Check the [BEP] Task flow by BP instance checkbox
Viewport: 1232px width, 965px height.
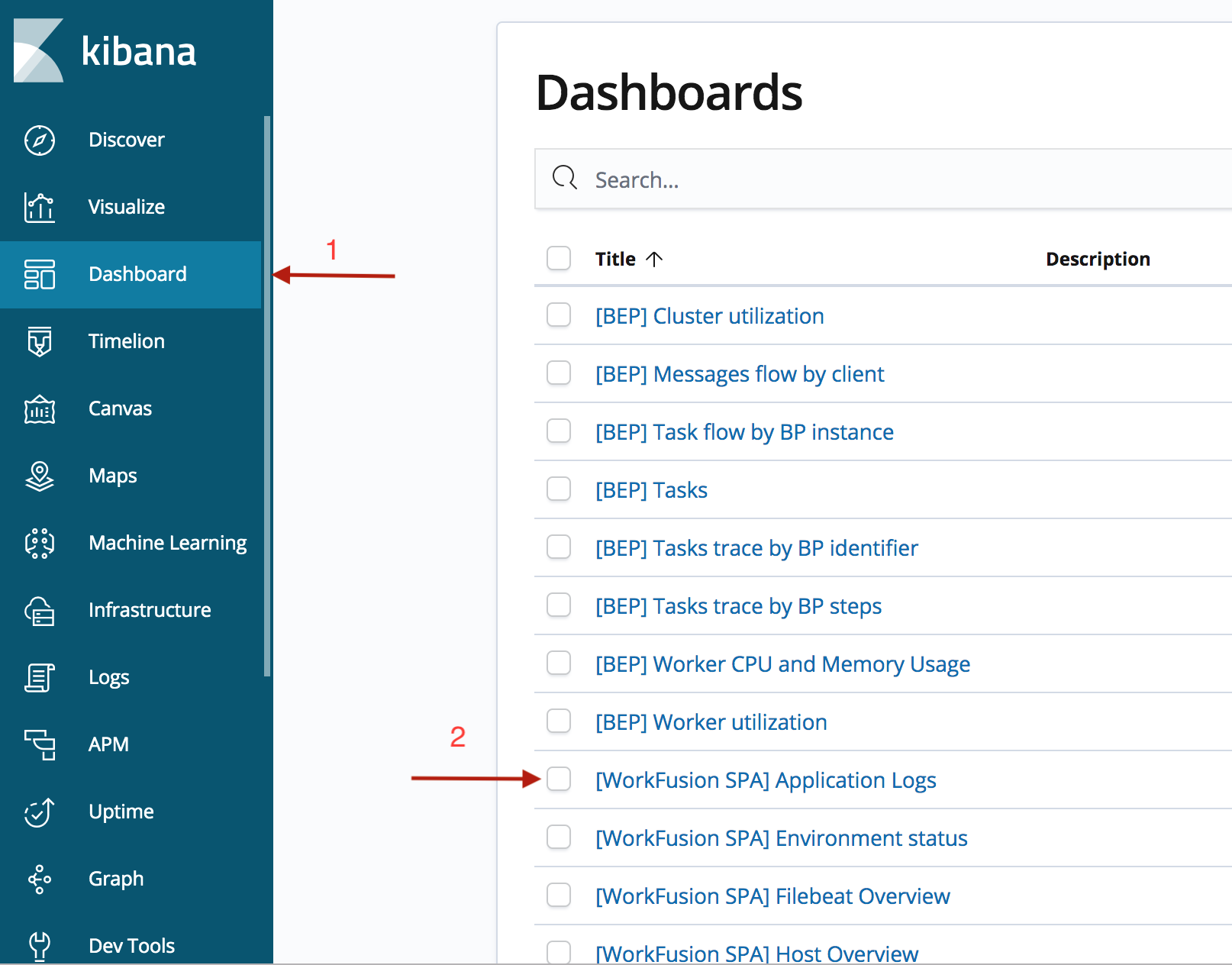point(559,431)
